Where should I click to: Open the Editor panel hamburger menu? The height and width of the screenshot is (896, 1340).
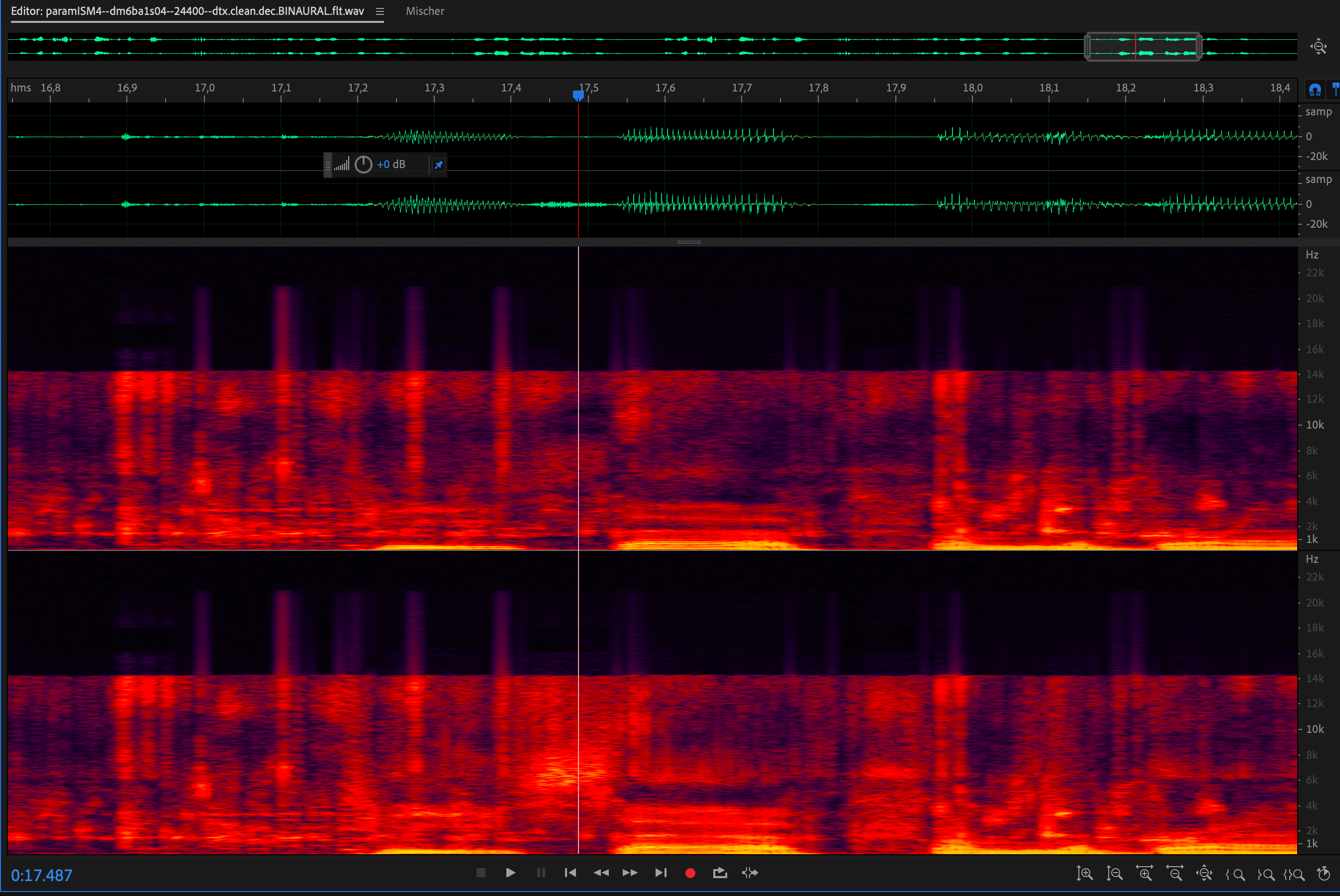380,11
